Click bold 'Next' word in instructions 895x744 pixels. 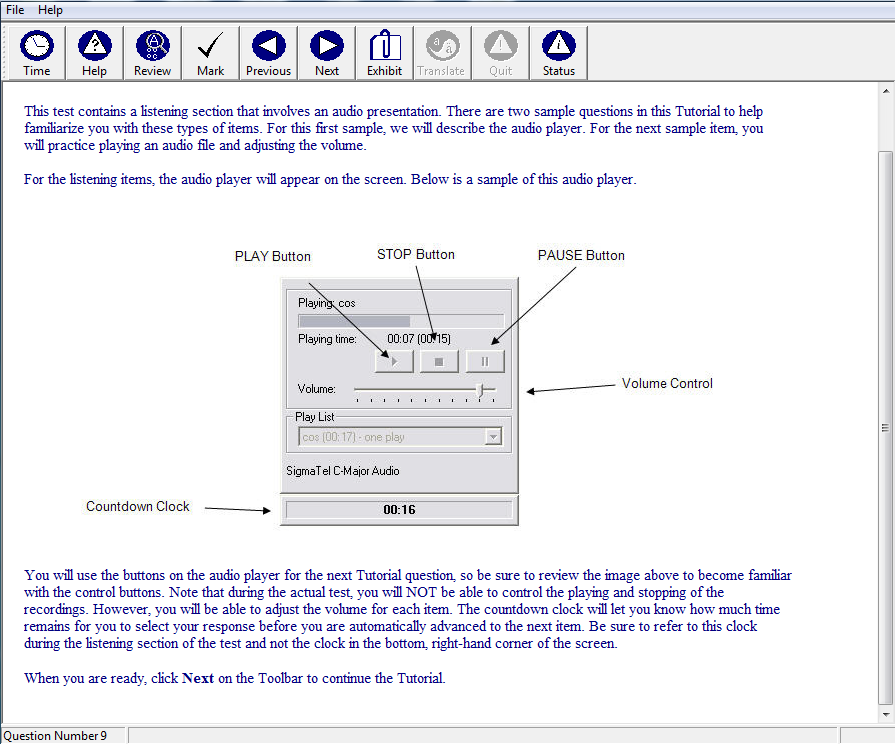pos(197,678)
